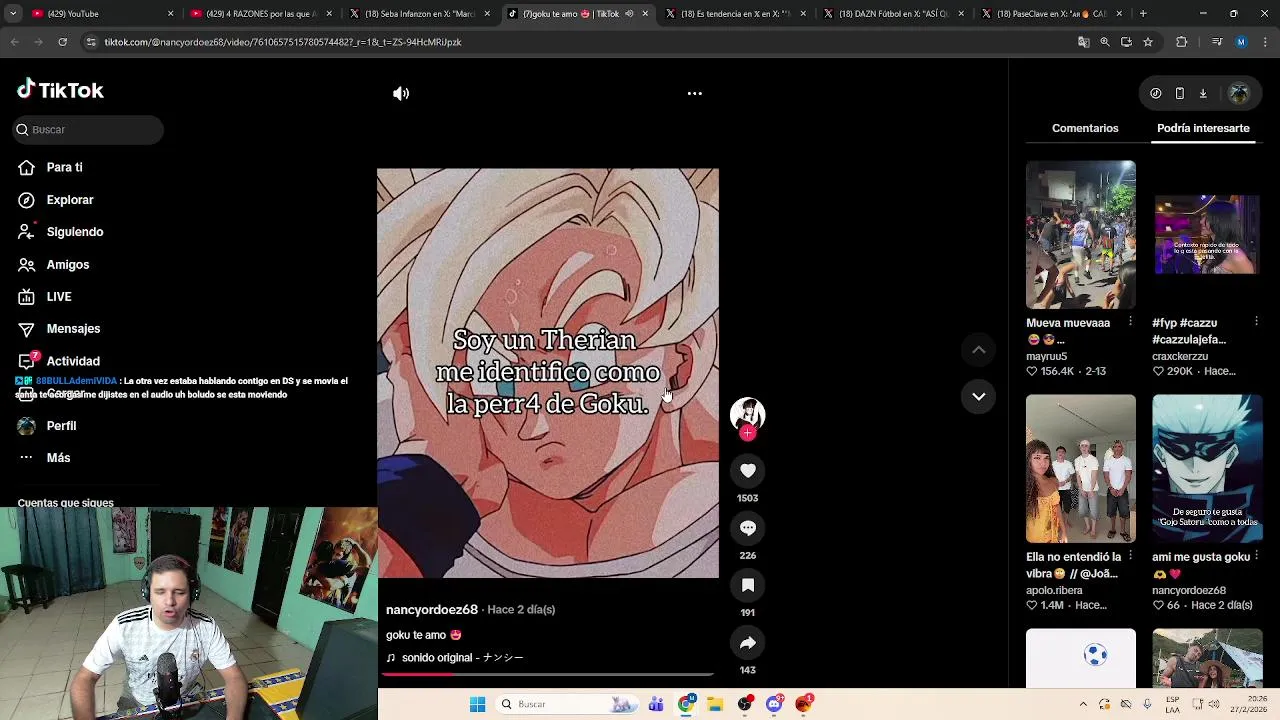The height and width of the screenshot is (720, 1280).
Task: Click the download desktop app icon
Action: [1203, 93]
